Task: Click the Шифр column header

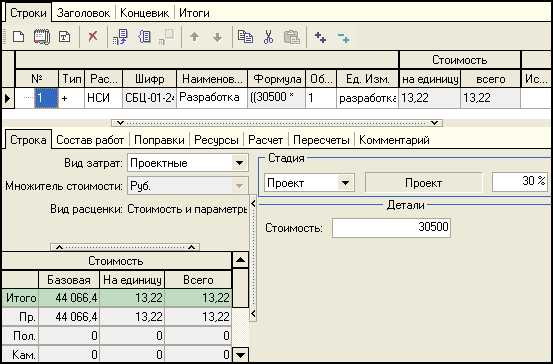Action: point(150,79)
